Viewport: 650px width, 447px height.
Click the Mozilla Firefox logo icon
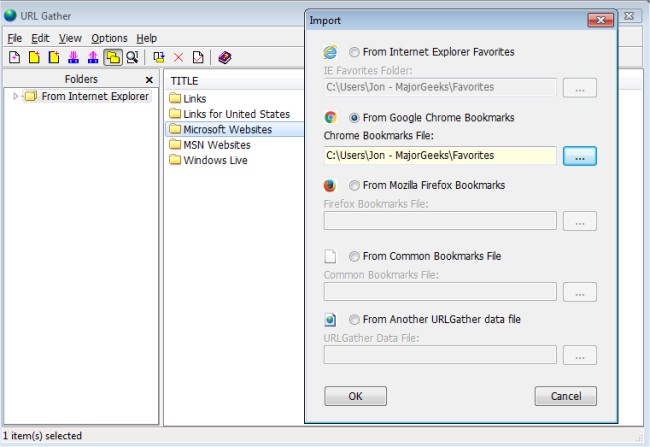click(x=330, y=185)
